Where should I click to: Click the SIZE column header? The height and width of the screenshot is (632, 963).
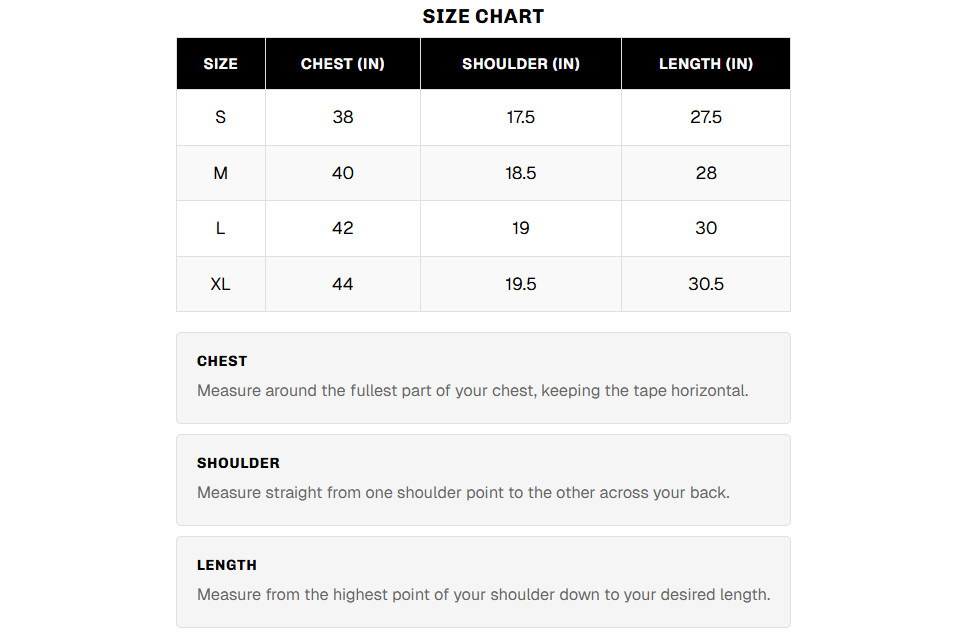(x=220, y=64)
